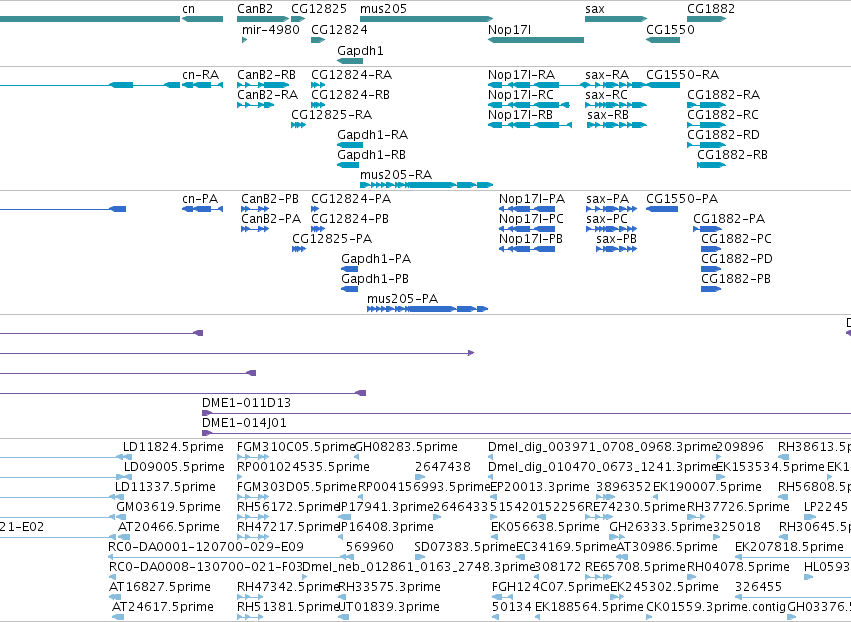851x622 pixels.
Task: Select transcript CG12825-RA label
Action: click(332, 115)
